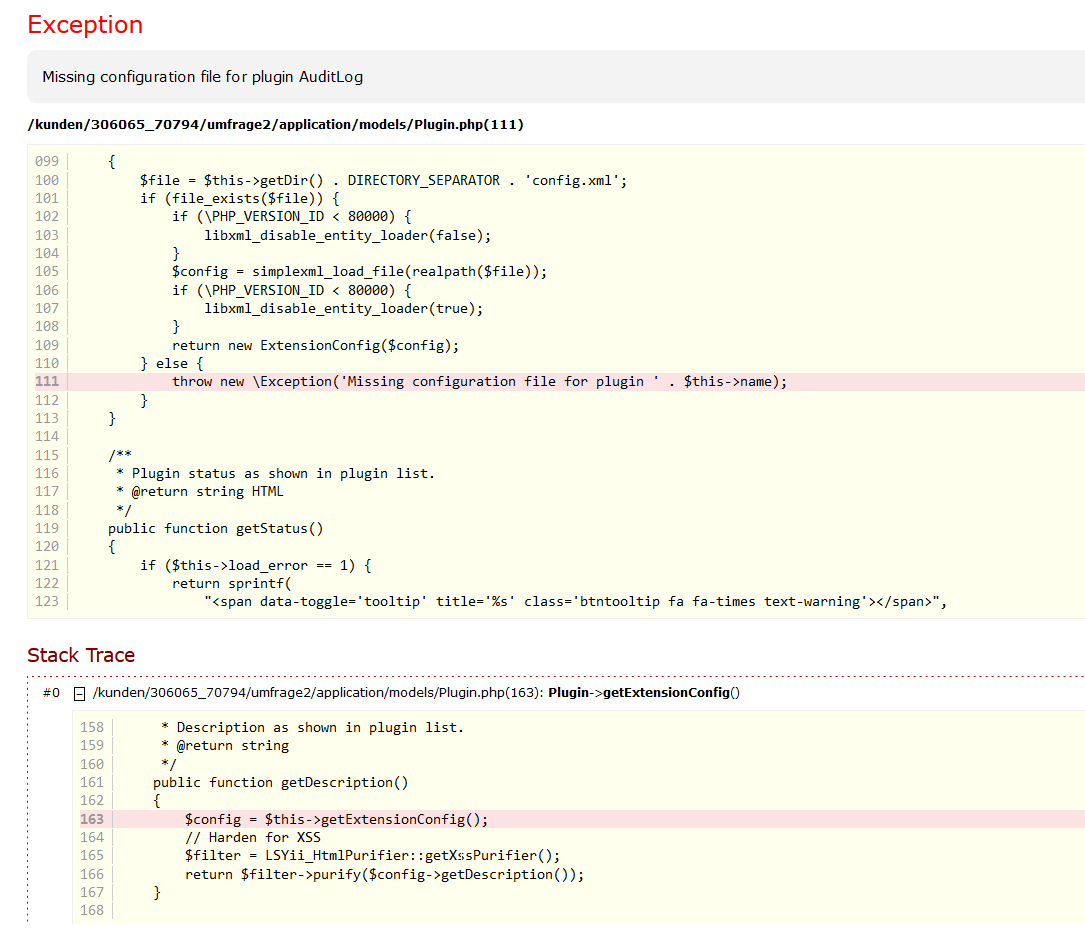
Task: Click the Stack Trace heading
Action: click(x=81, y=655)
